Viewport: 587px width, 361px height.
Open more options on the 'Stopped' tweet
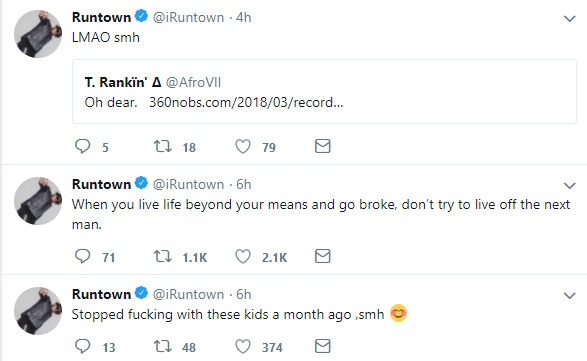pos(569,295)
